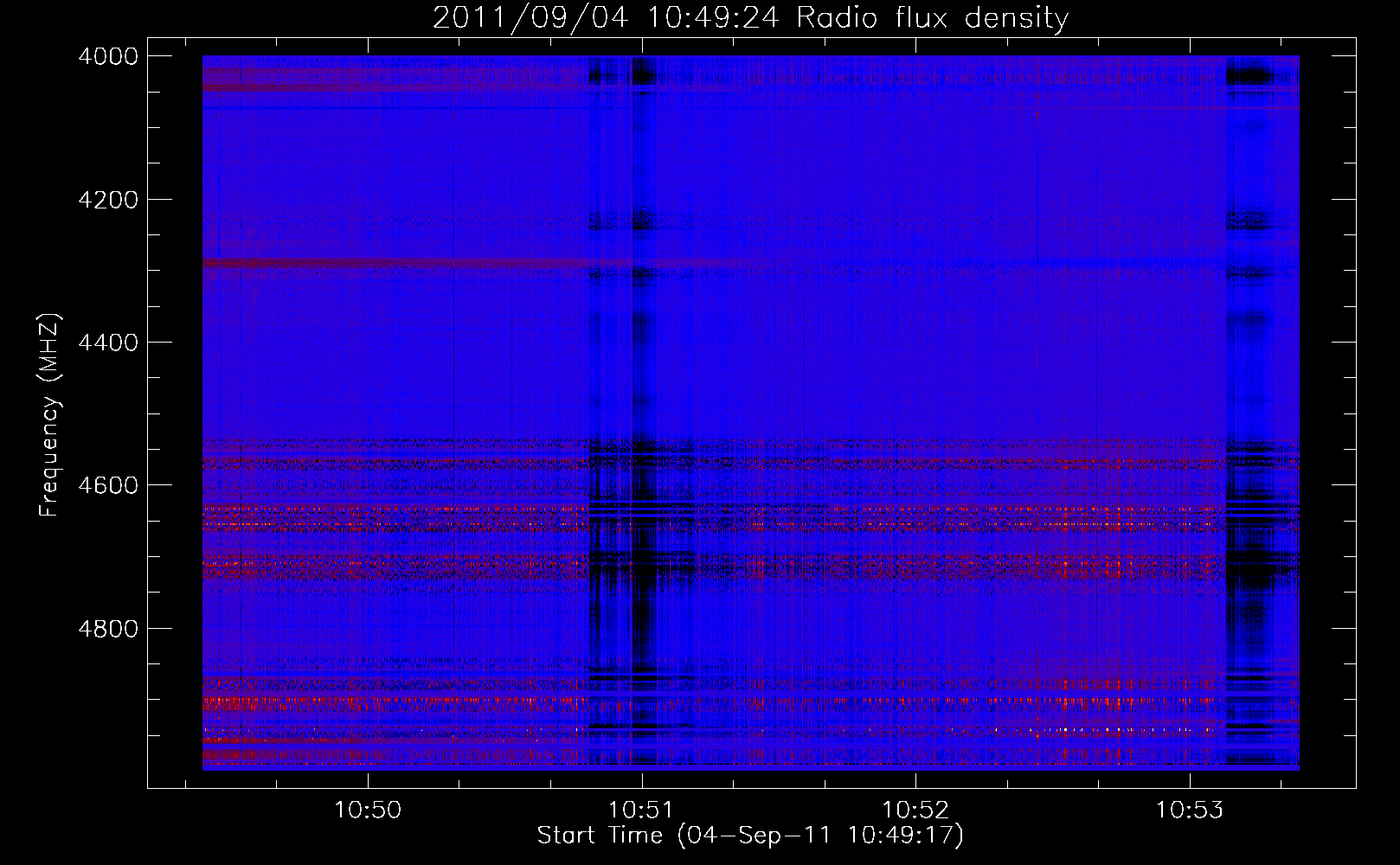The width and height of the screenshot is (1400, 865).
Task: Select the 4400 frequency axis label
Action: pyautogui.click(x=108, y=343)
